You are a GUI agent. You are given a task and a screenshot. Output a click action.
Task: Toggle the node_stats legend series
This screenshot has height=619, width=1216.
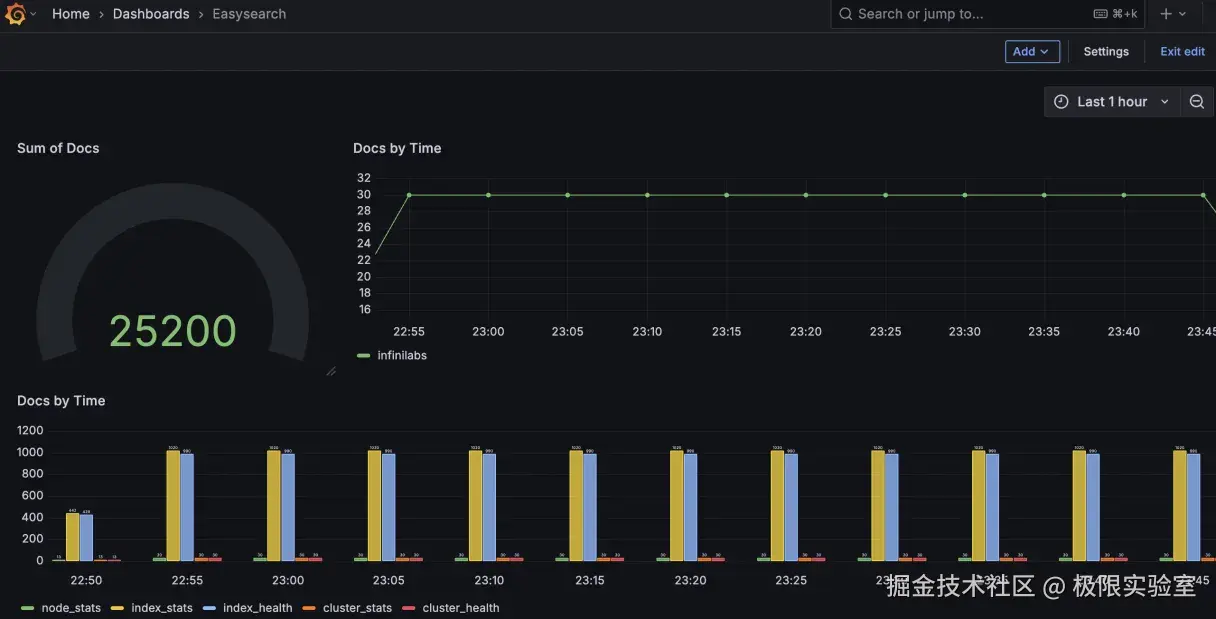point(60,608)
